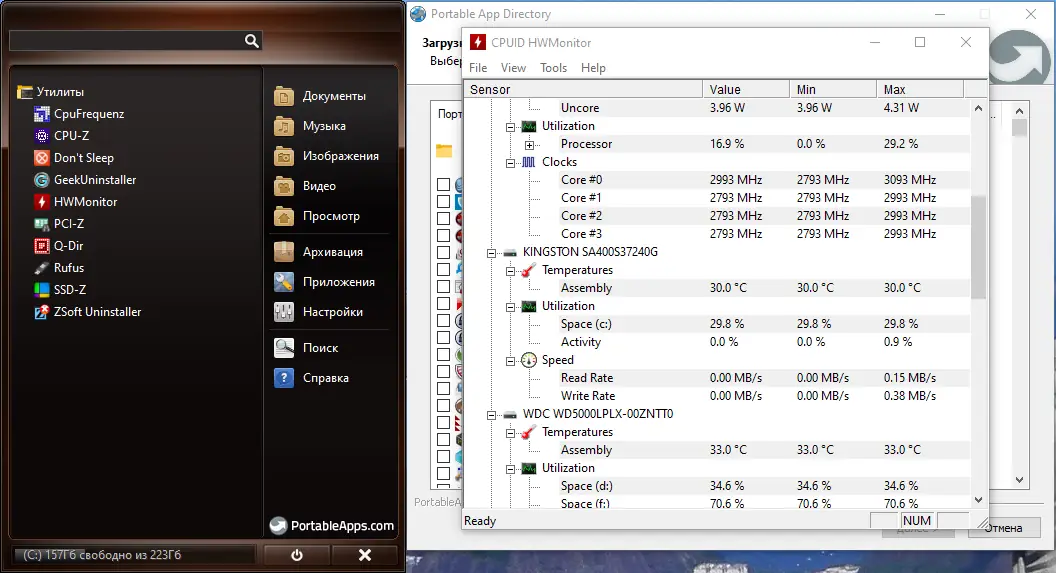Open Справка help entry
This screenshot has width=1056, height=573.
[312, 378]
